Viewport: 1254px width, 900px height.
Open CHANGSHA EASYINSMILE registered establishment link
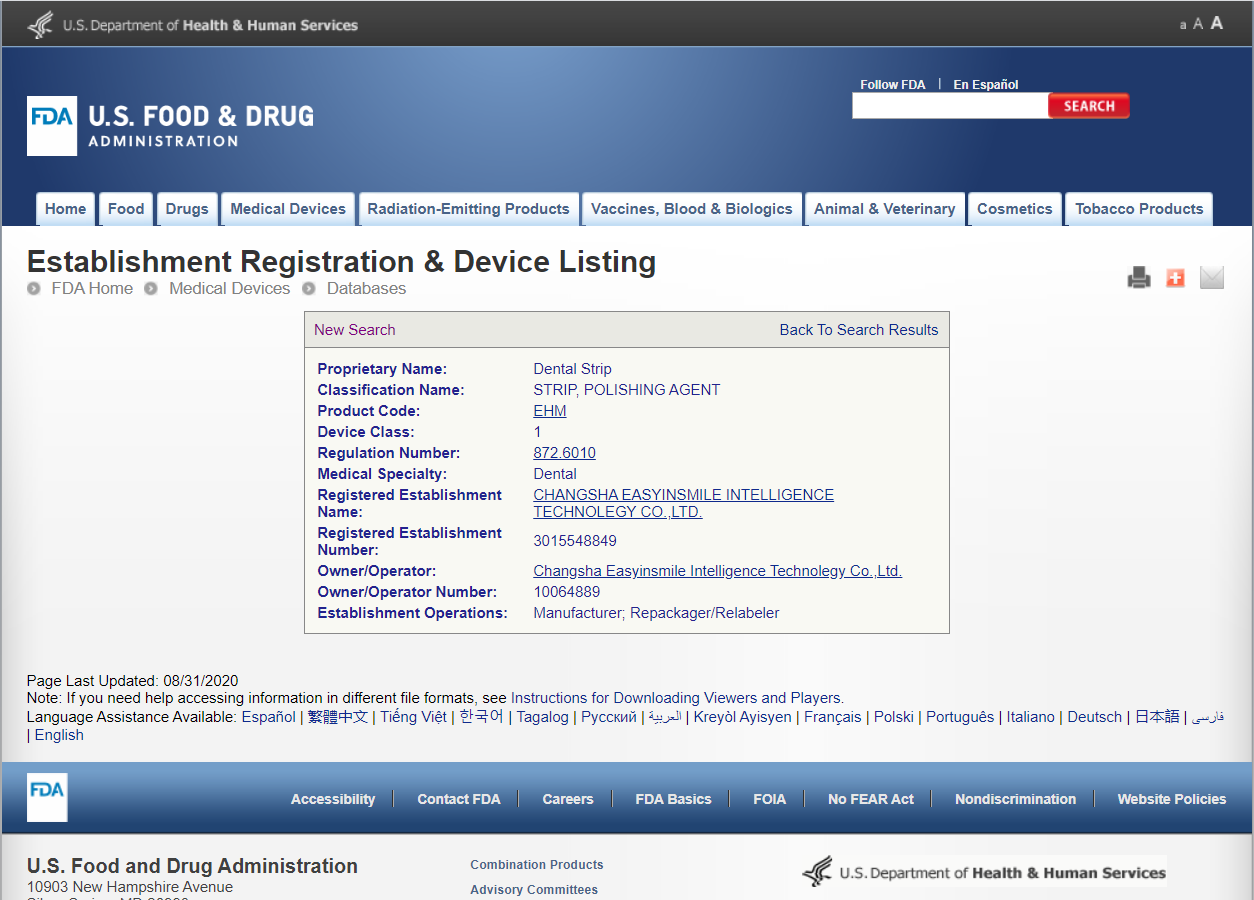[683, 503]
